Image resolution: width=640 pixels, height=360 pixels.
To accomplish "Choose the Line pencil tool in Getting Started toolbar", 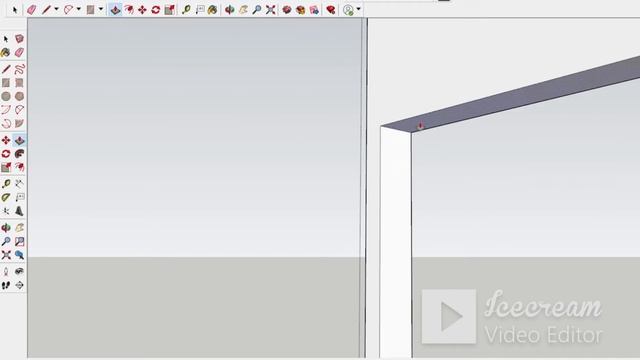I will click(46, 9).
